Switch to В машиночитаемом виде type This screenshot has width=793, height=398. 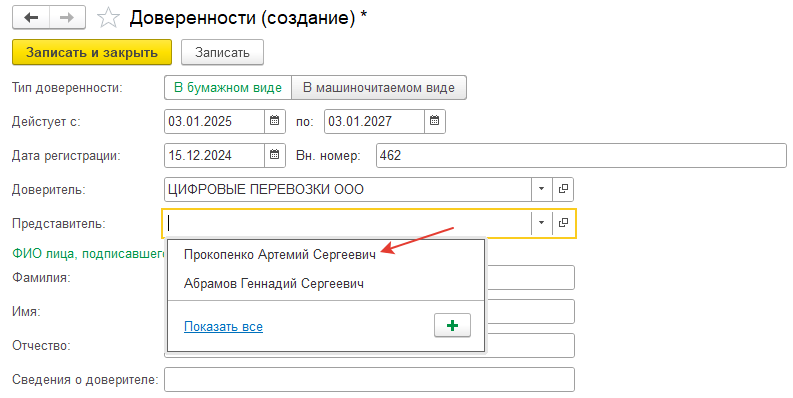[379, 87]
